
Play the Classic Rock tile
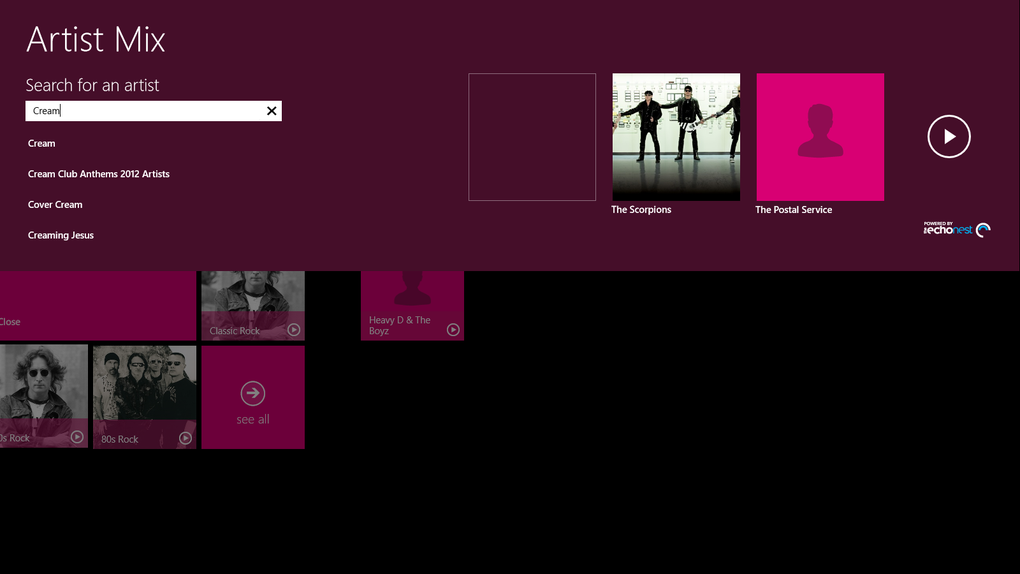(294, 330)
